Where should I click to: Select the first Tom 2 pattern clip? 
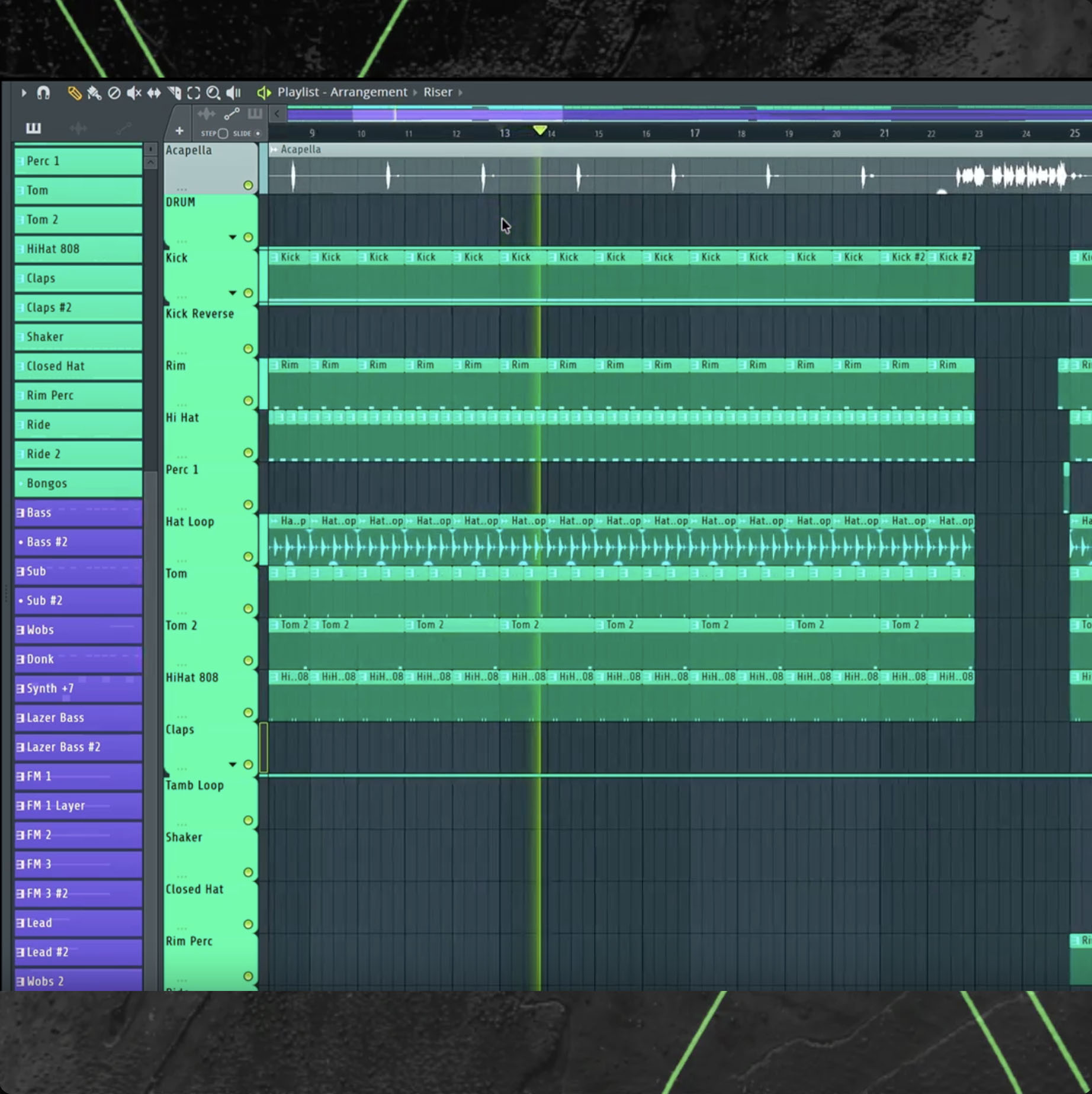coord(289,643)
